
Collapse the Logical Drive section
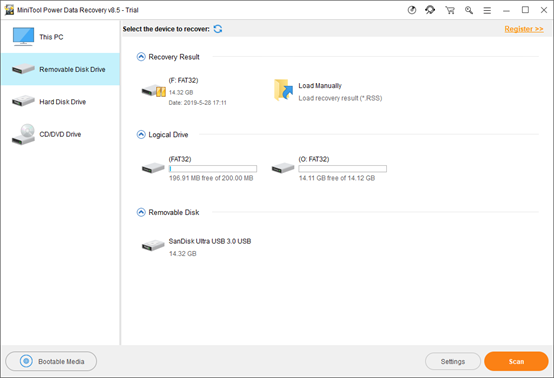[141, 135]
